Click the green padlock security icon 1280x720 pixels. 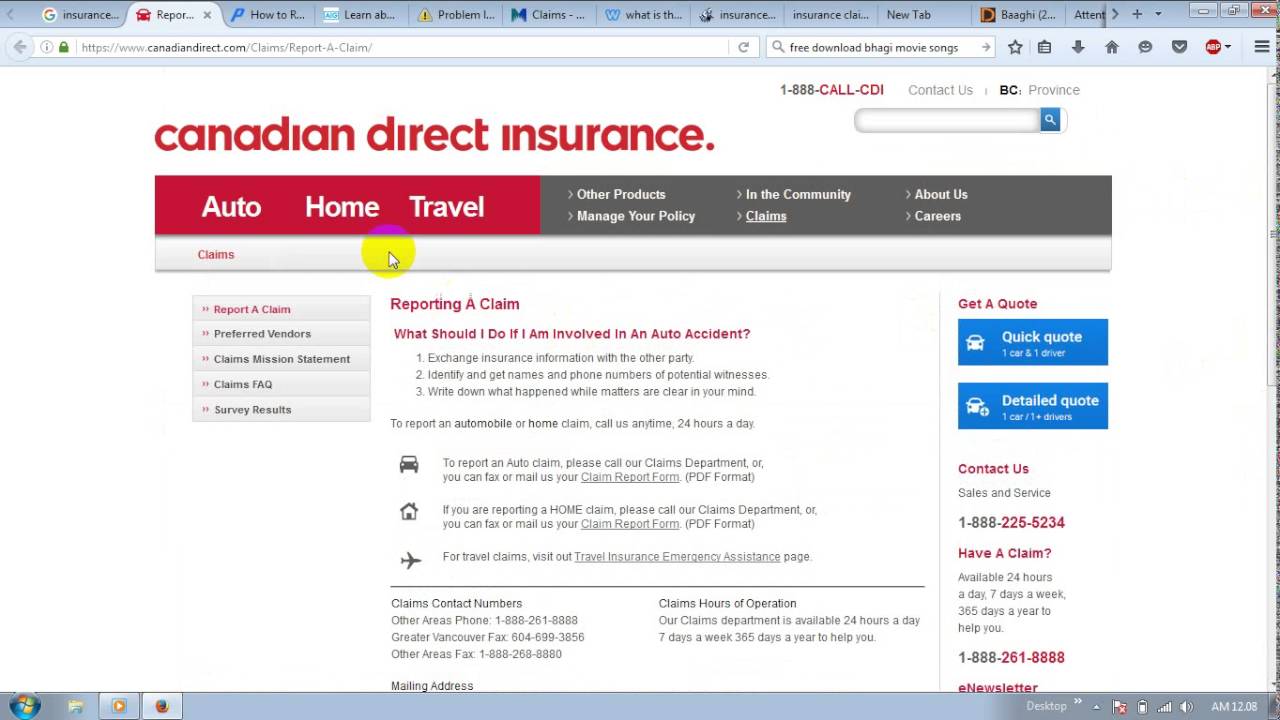coord(64,47)
